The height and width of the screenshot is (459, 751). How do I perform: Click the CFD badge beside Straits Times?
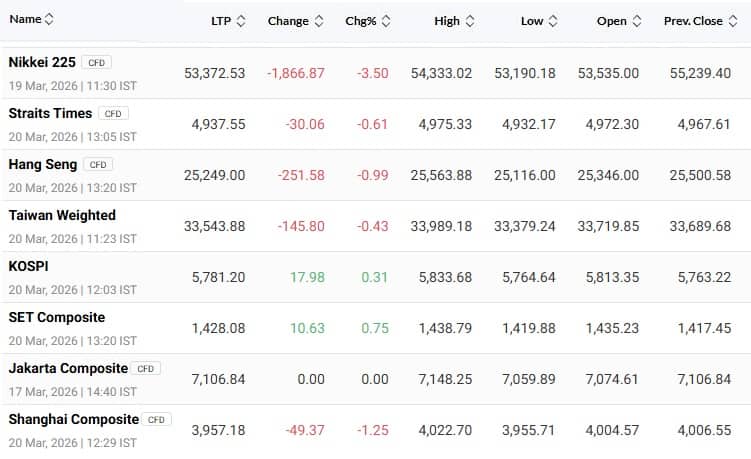pyautogui.click(x=113, y=114)
